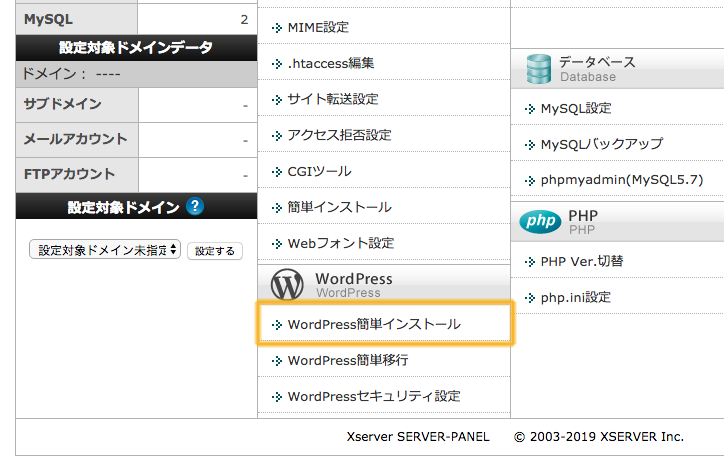Click arrow bullet beside MIME設定
This screenshot has height=466, width=724.
(x=277, y=28)
